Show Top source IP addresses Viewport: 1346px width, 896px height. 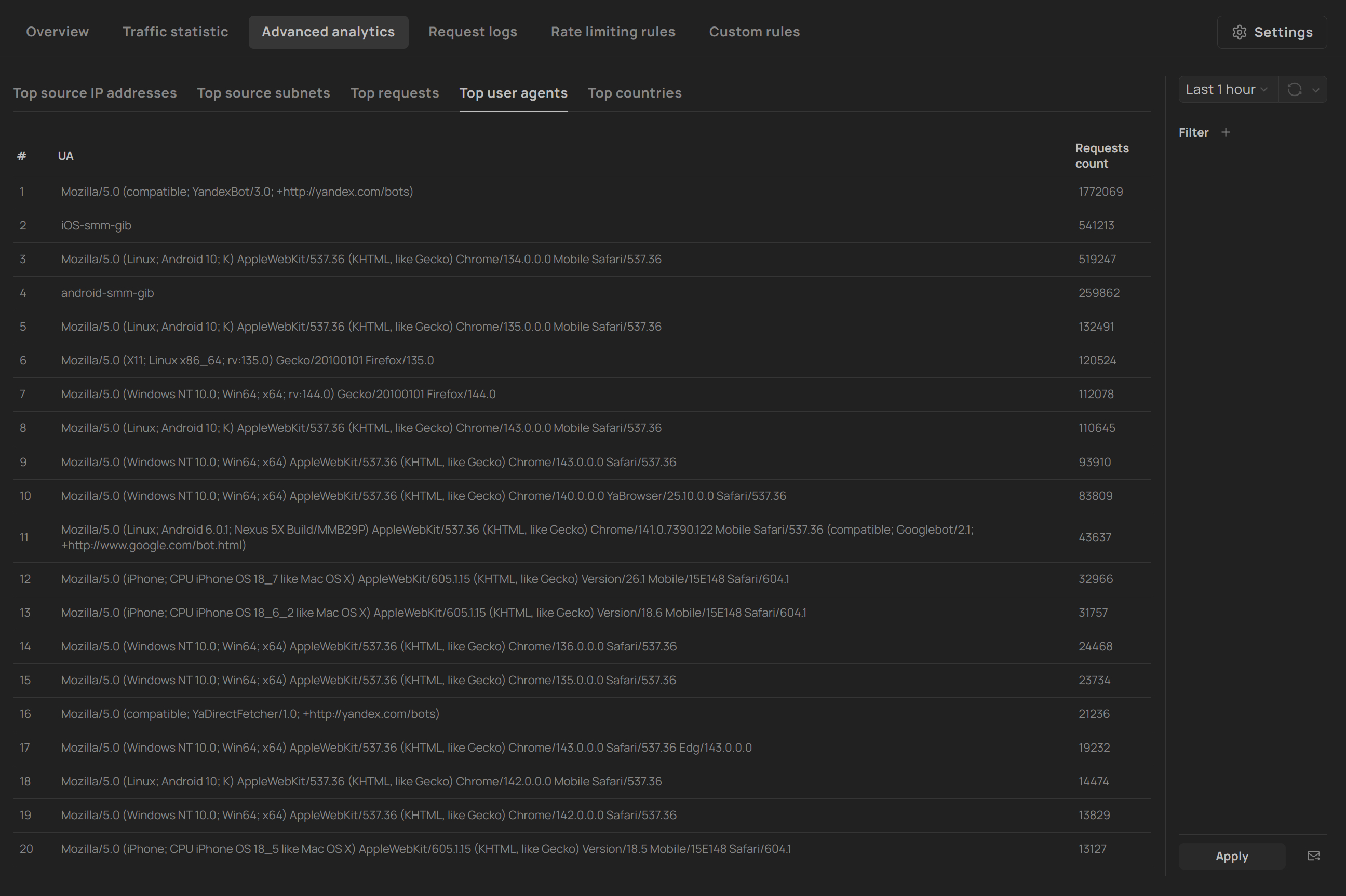(95, 93)
